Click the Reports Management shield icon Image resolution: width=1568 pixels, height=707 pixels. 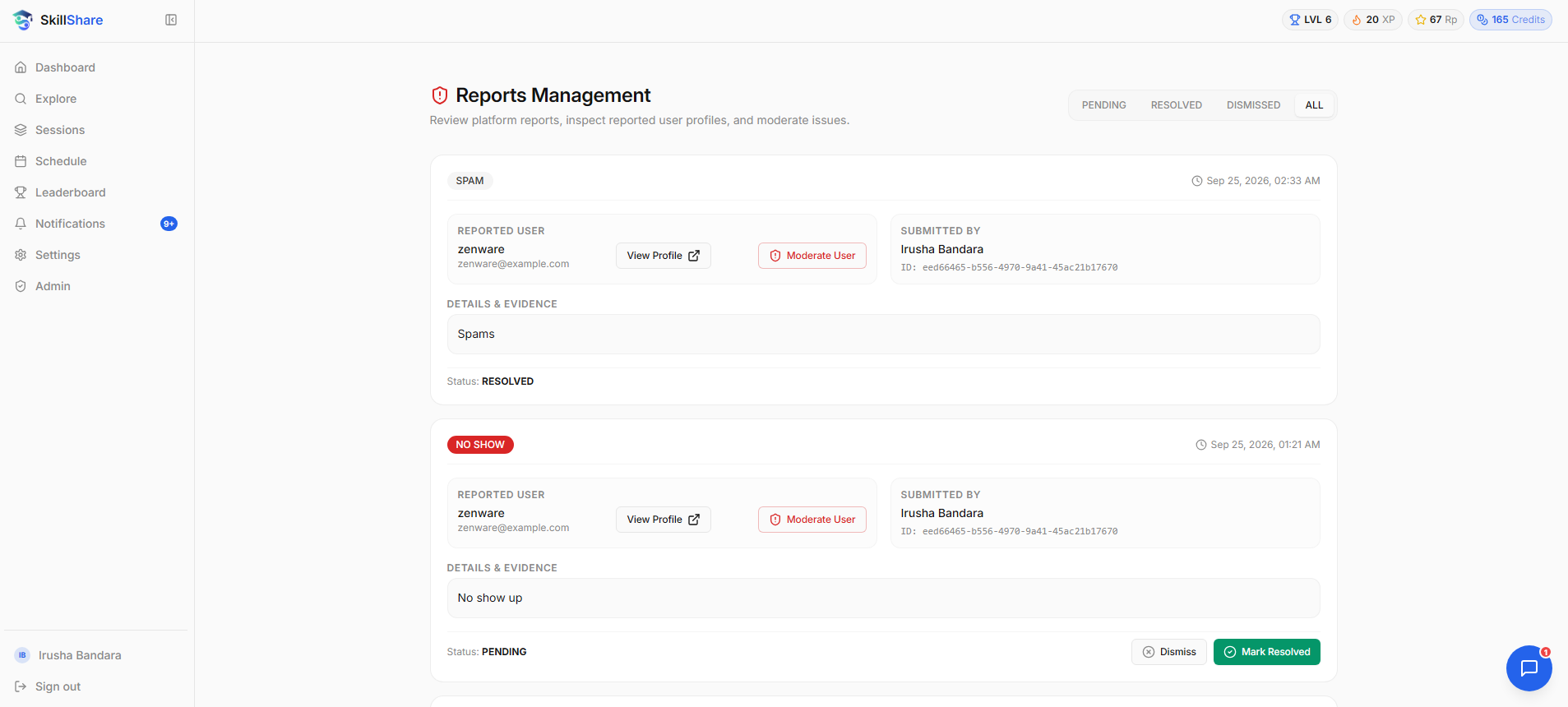click(440, 95)
